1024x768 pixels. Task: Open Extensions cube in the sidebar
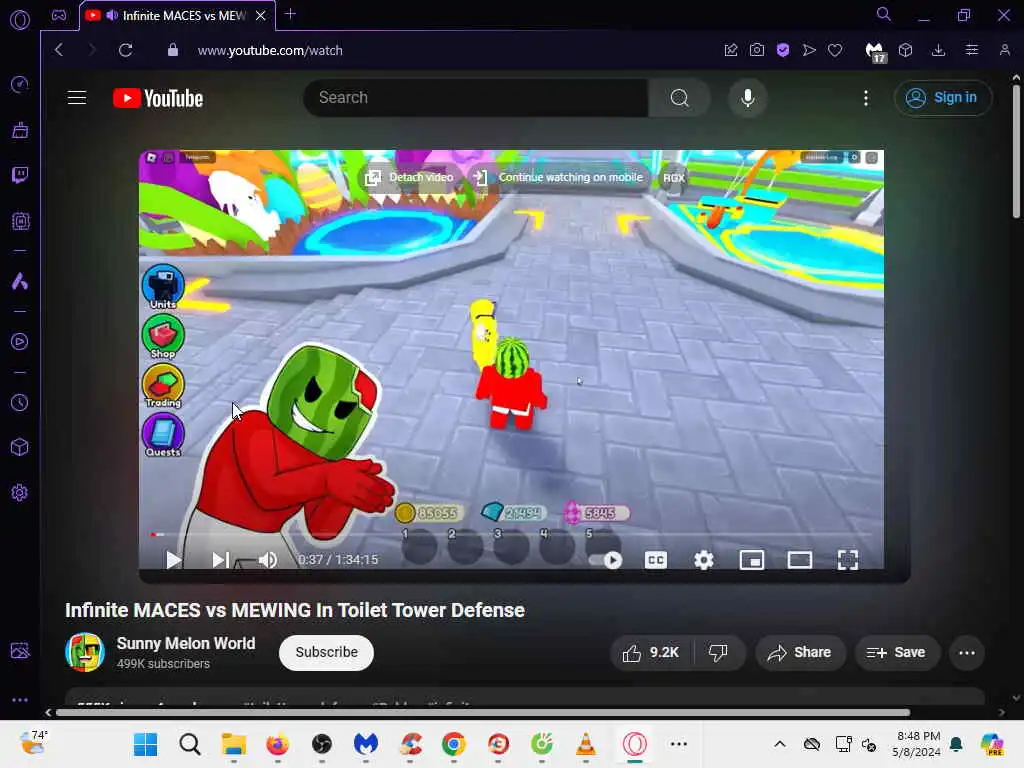click(x=20, y=447)
